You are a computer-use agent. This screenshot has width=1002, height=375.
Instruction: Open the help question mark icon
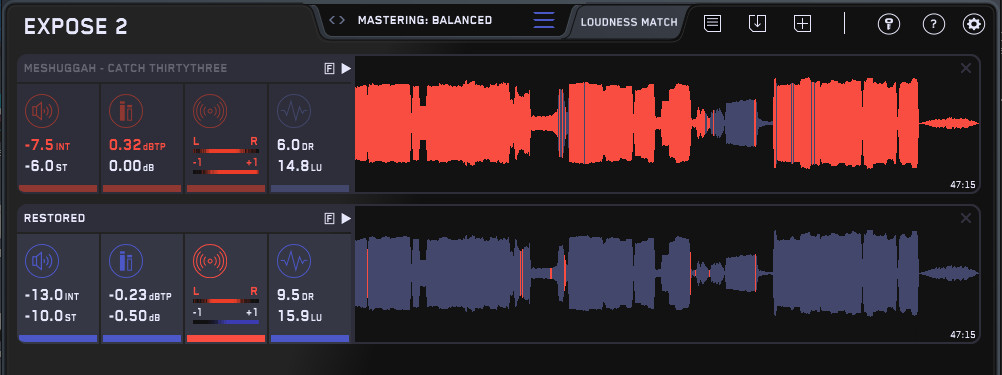934,24
